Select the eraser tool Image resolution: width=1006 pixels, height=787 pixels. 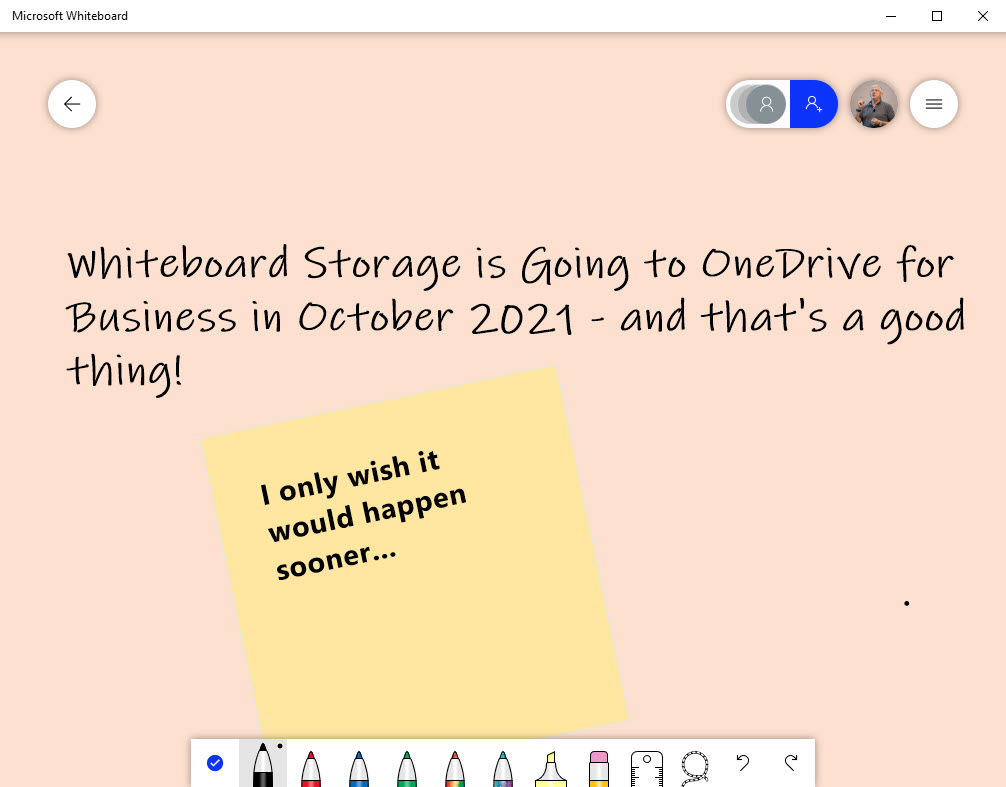click(599, 768)
